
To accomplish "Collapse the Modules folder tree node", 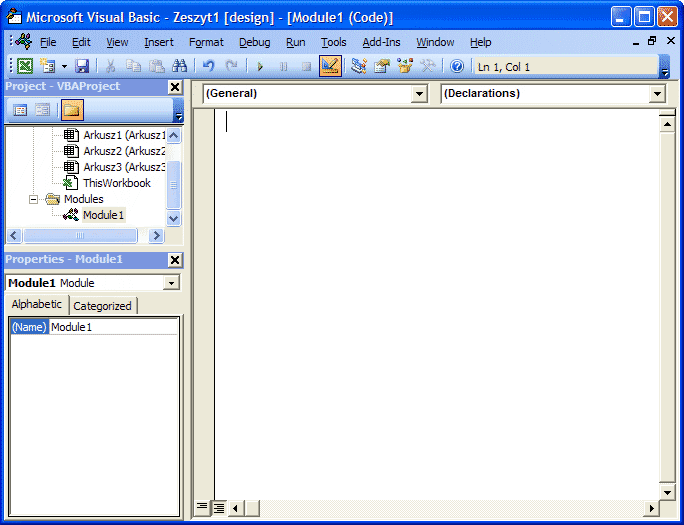I will 34,199.
